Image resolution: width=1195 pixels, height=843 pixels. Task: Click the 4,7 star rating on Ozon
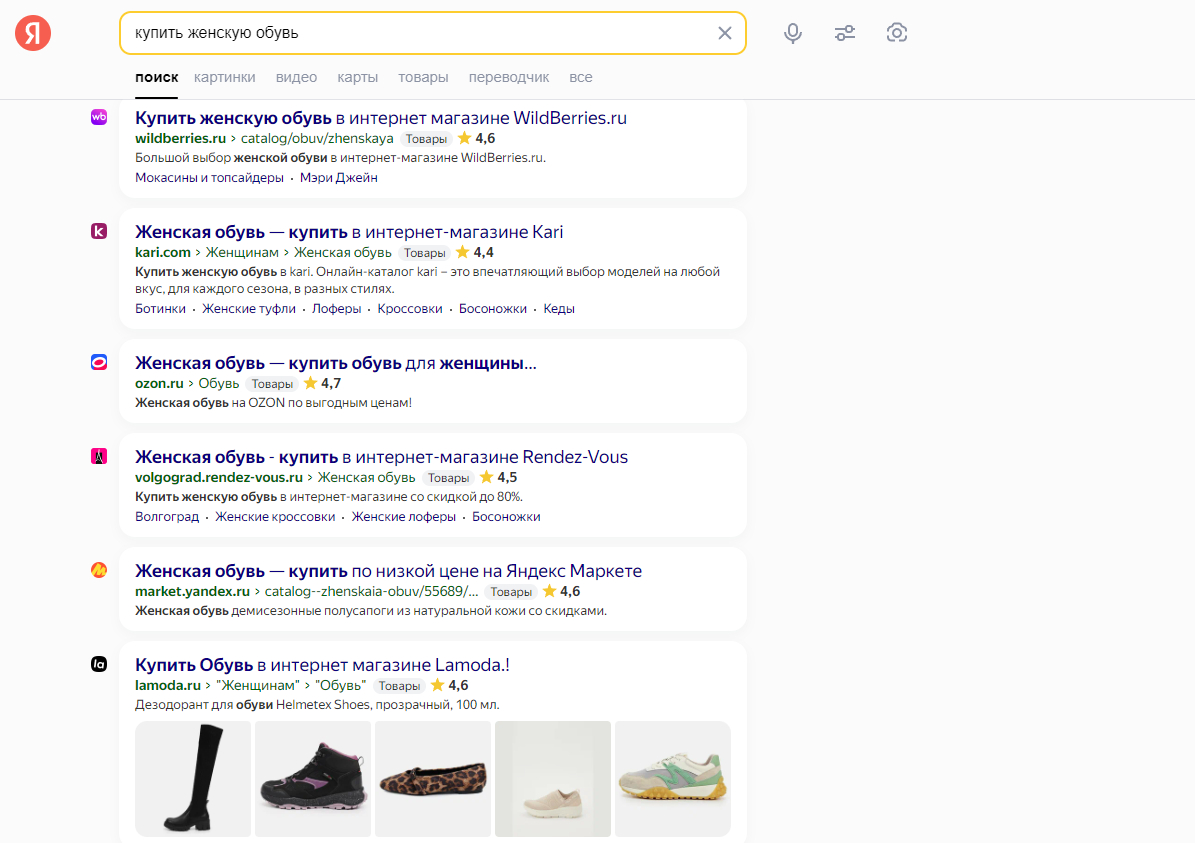(x=322, y=383)
